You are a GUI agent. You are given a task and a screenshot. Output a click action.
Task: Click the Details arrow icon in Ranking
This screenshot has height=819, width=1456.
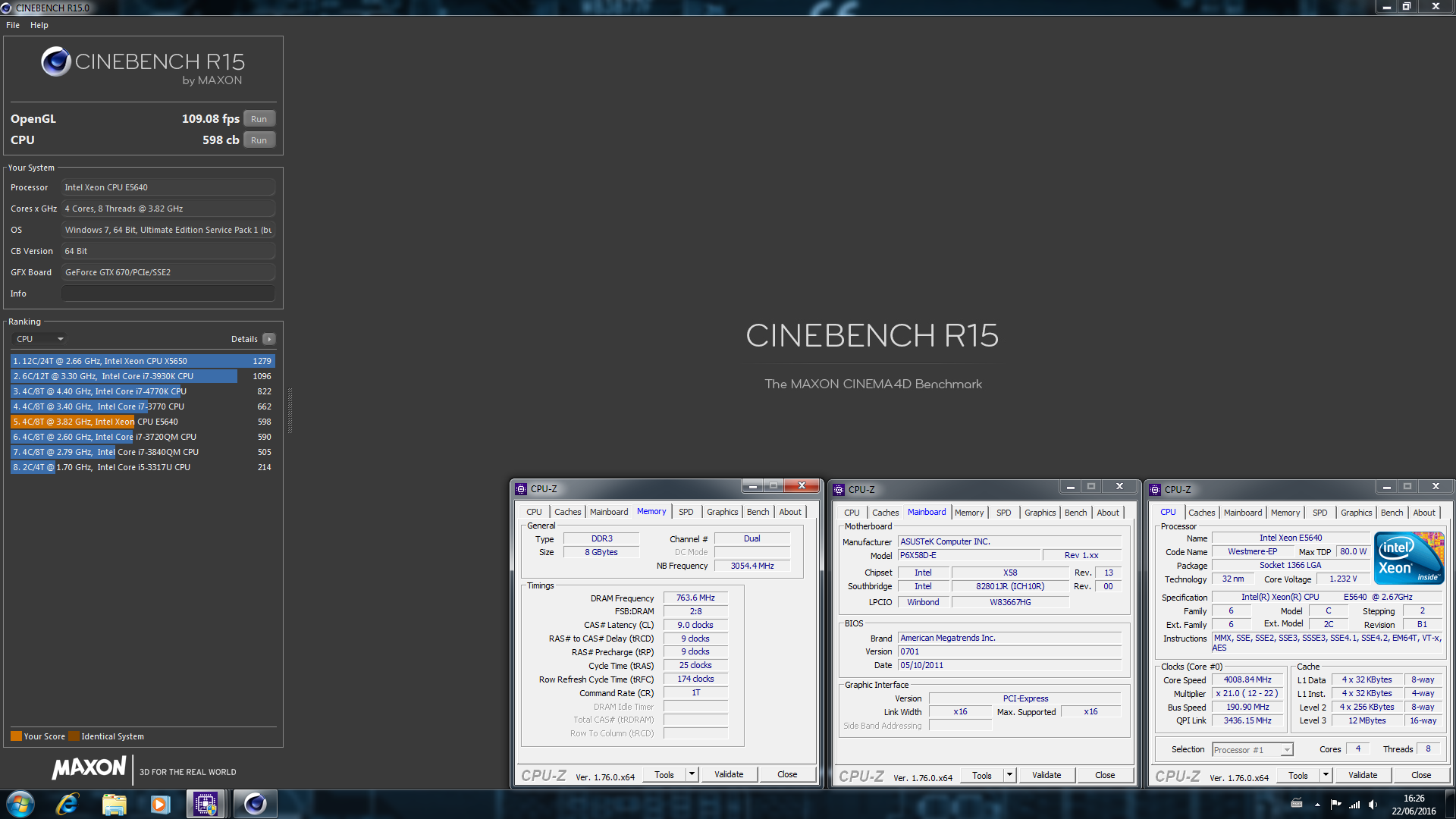click(269, 339)
